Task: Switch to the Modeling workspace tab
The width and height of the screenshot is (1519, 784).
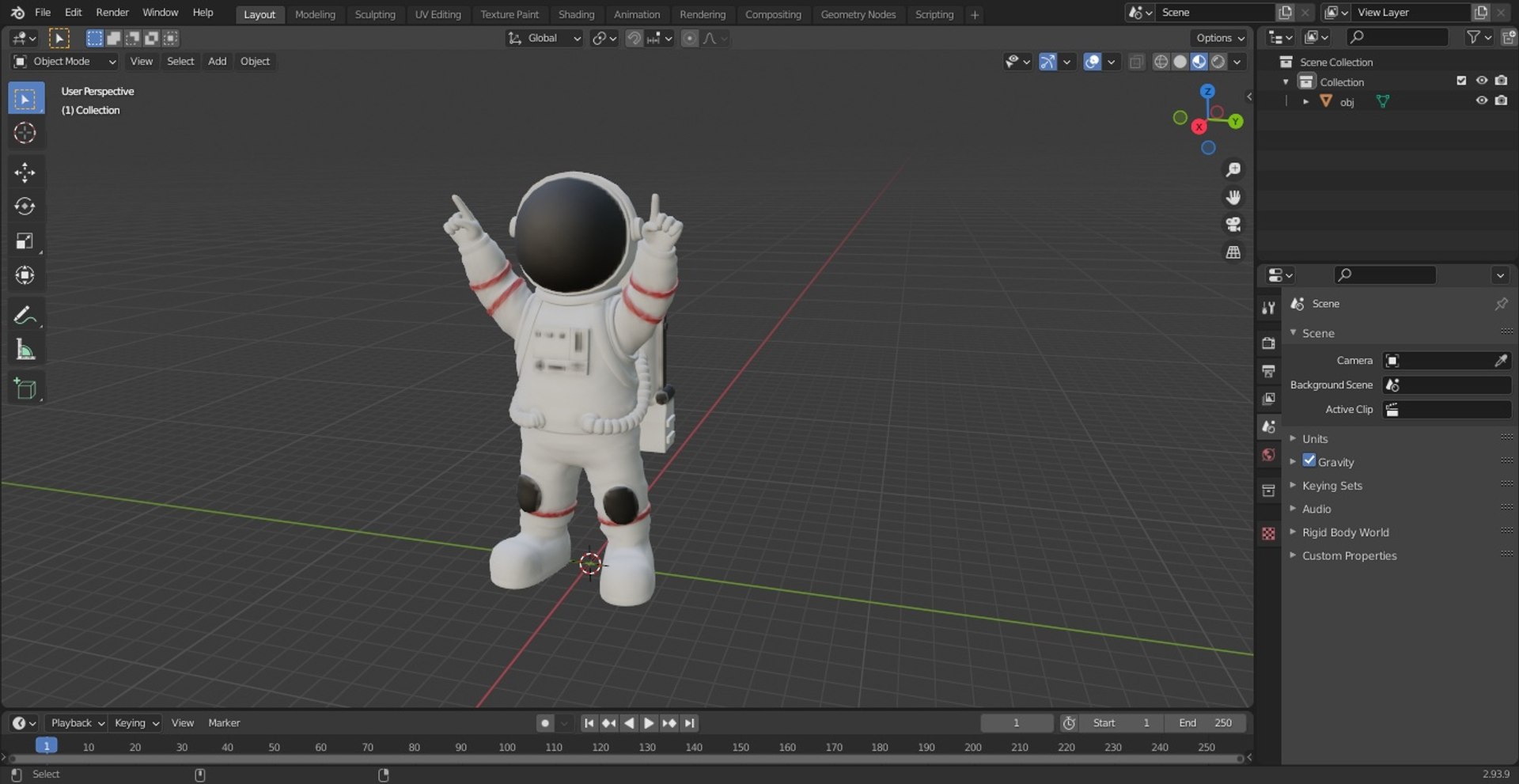Action: click(x=315, y=14)
